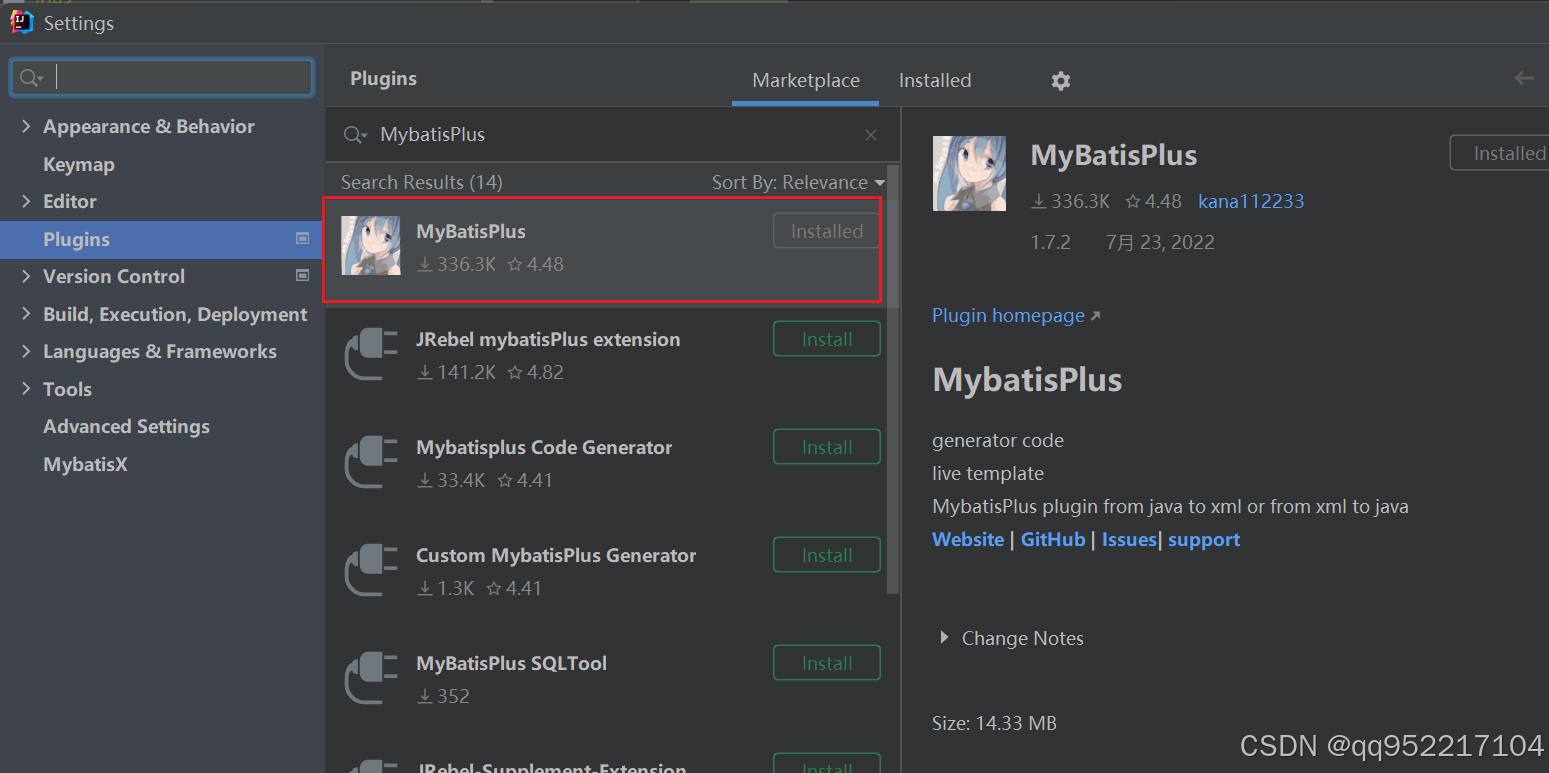Open the Issues link
Image resolution: width=1549 pixels, height=773 pixels.
click(1129, 539)
